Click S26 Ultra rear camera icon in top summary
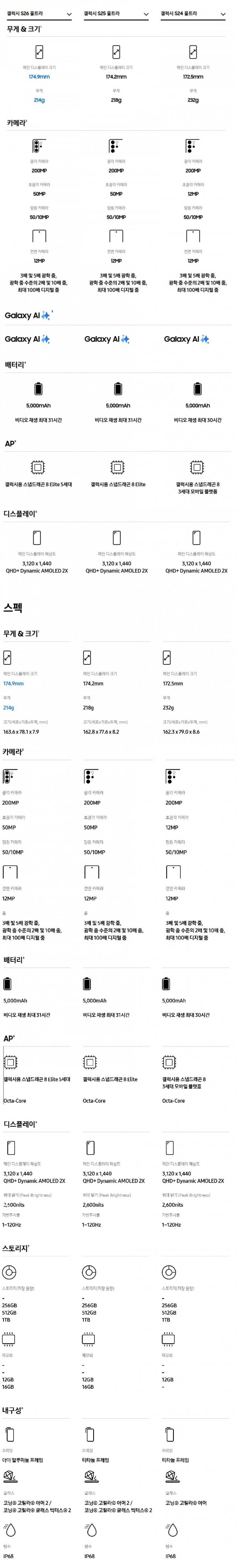Image resolution: width=237 pixels, height=1568 pixels. 39,146
